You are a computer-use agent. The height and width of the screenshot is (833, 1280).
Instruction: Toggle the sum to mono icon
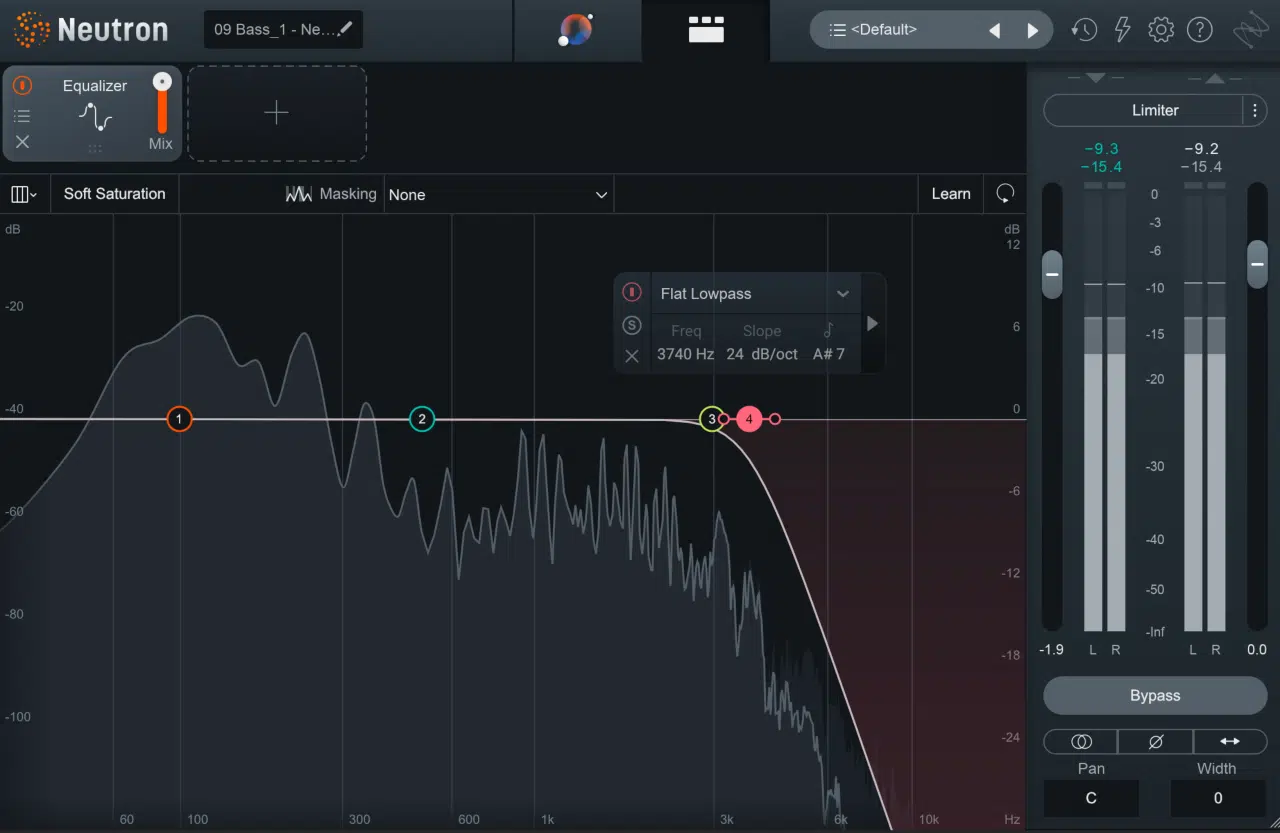click(x=1081, y=741)
